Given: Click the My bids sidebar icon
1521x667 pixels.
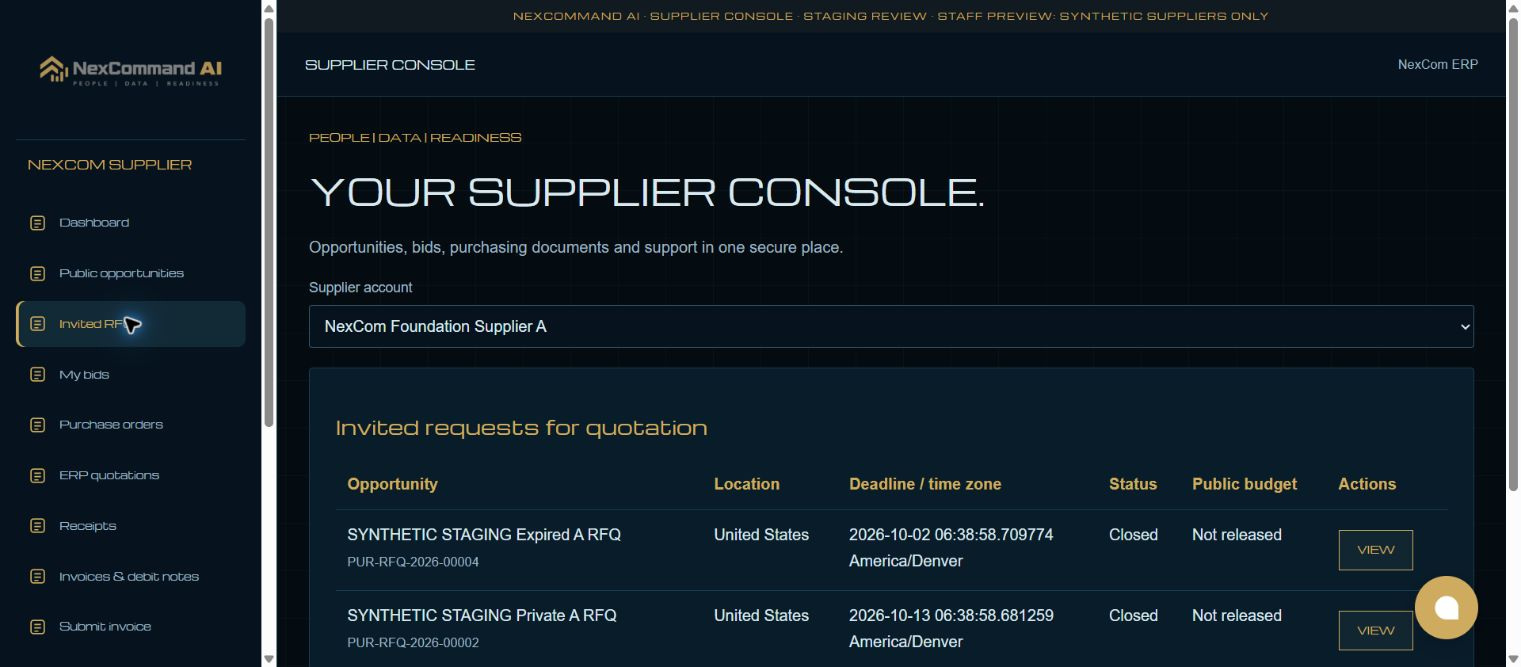Looking at the screenshot, I should (x=38, y=374).
